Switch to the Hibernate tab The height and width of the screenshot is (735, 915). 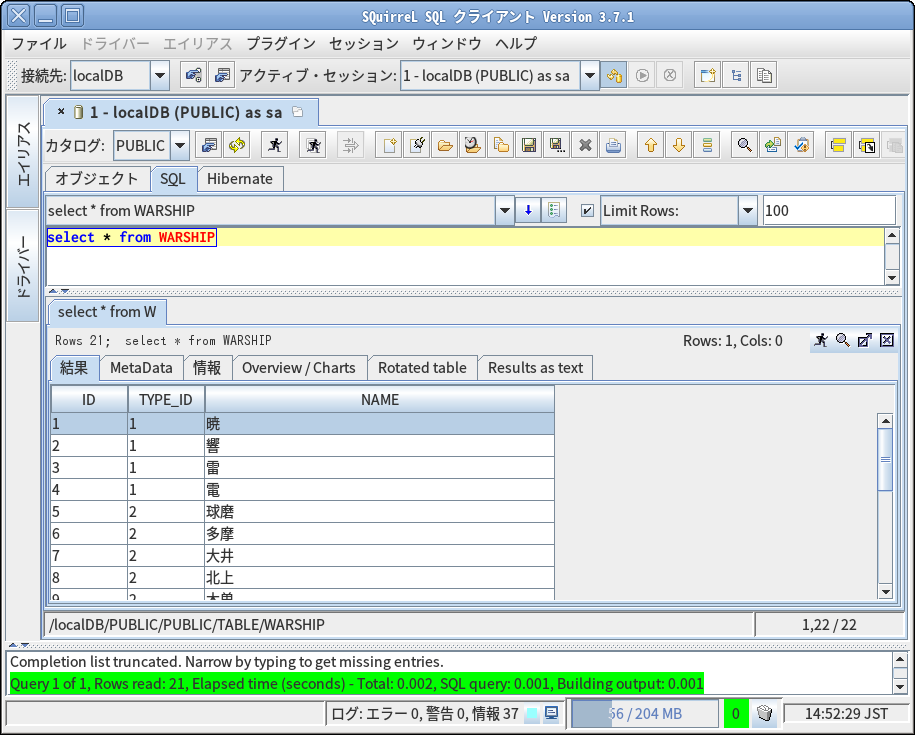pyautogui.click(x=240, y=178)
